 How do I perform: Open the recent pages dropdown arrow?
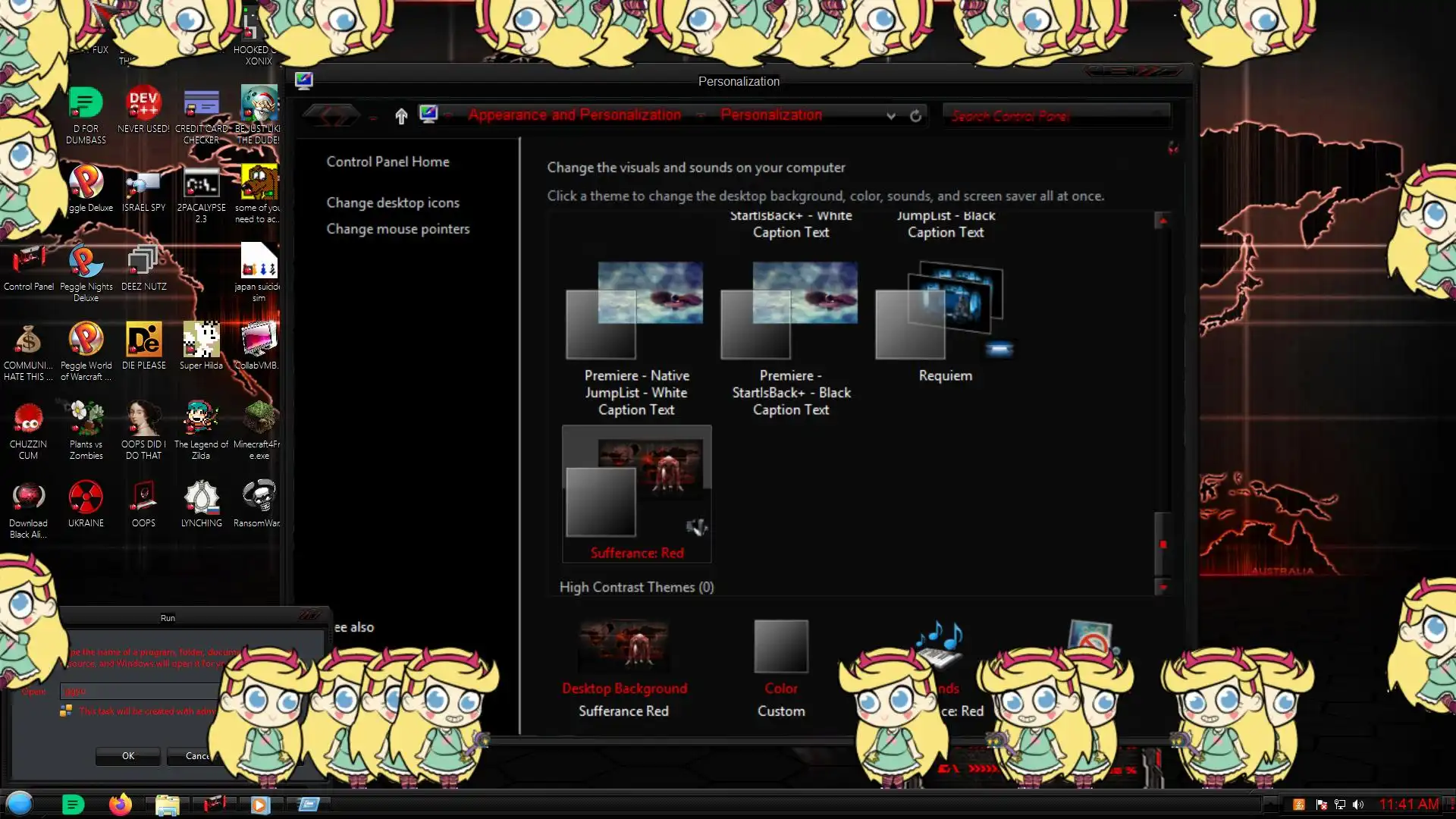tap(373, 117)
